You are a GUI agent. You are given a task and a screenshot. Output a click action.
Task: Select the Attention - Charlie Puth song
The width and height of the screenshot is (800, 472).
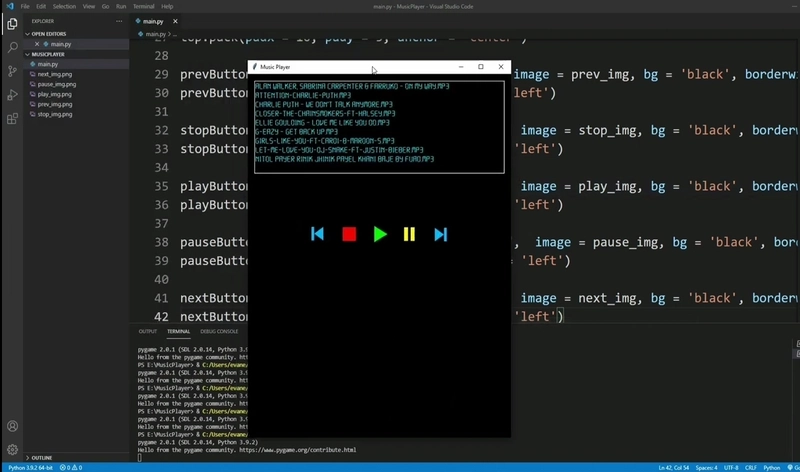(x=303, y=95)
